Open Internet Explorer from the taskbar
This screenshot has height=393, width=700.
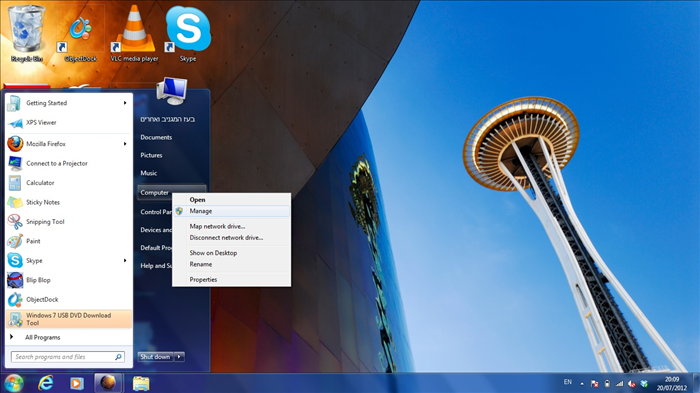[x=46, y=383]
